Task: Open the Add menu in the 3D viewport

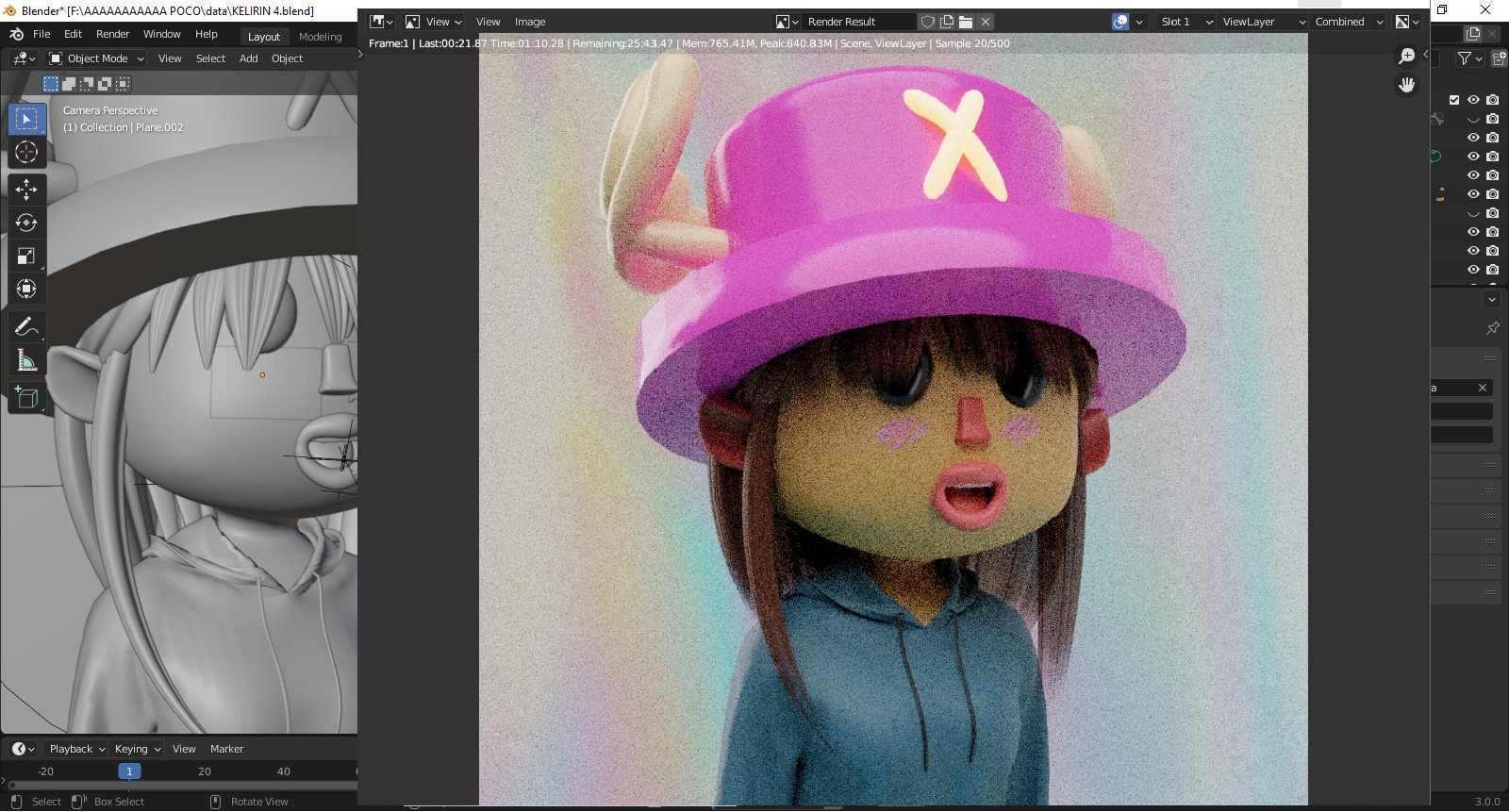Action: click(x=248, y=58)
